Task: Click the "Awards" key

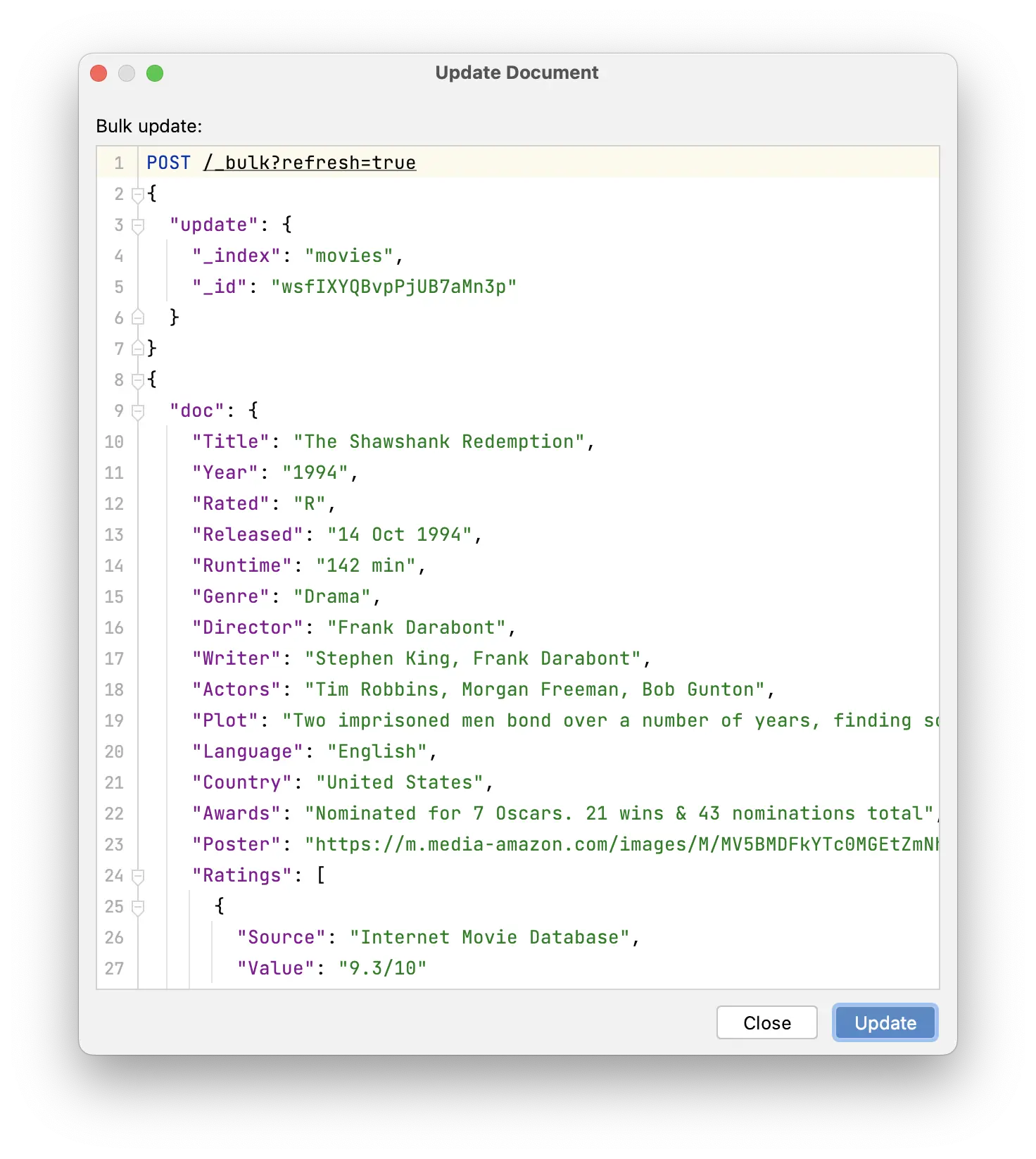Action: pos(236,813)
